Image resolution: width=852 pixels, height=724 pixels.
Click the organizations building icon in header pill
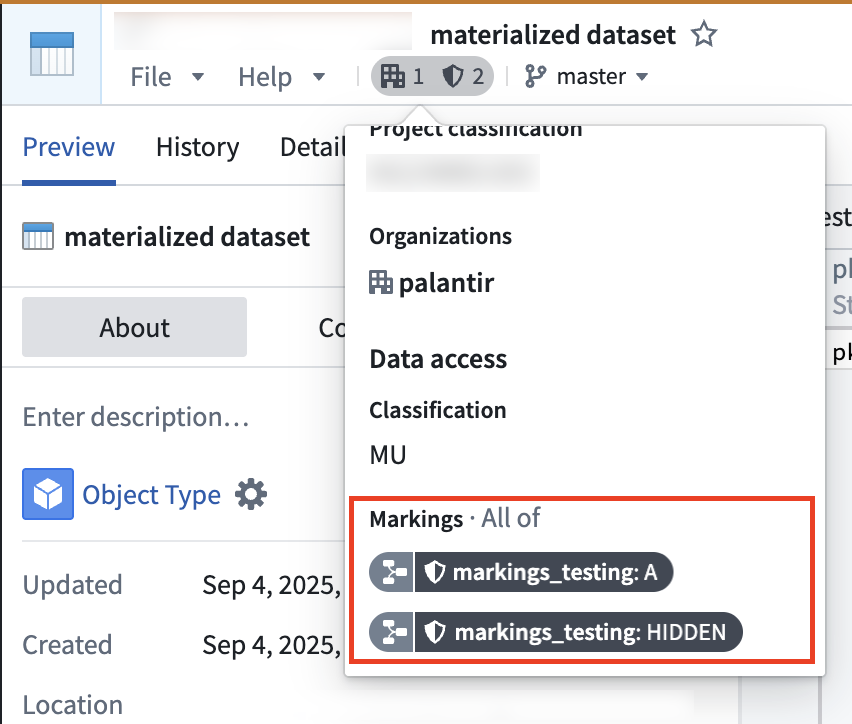[393, 76]
